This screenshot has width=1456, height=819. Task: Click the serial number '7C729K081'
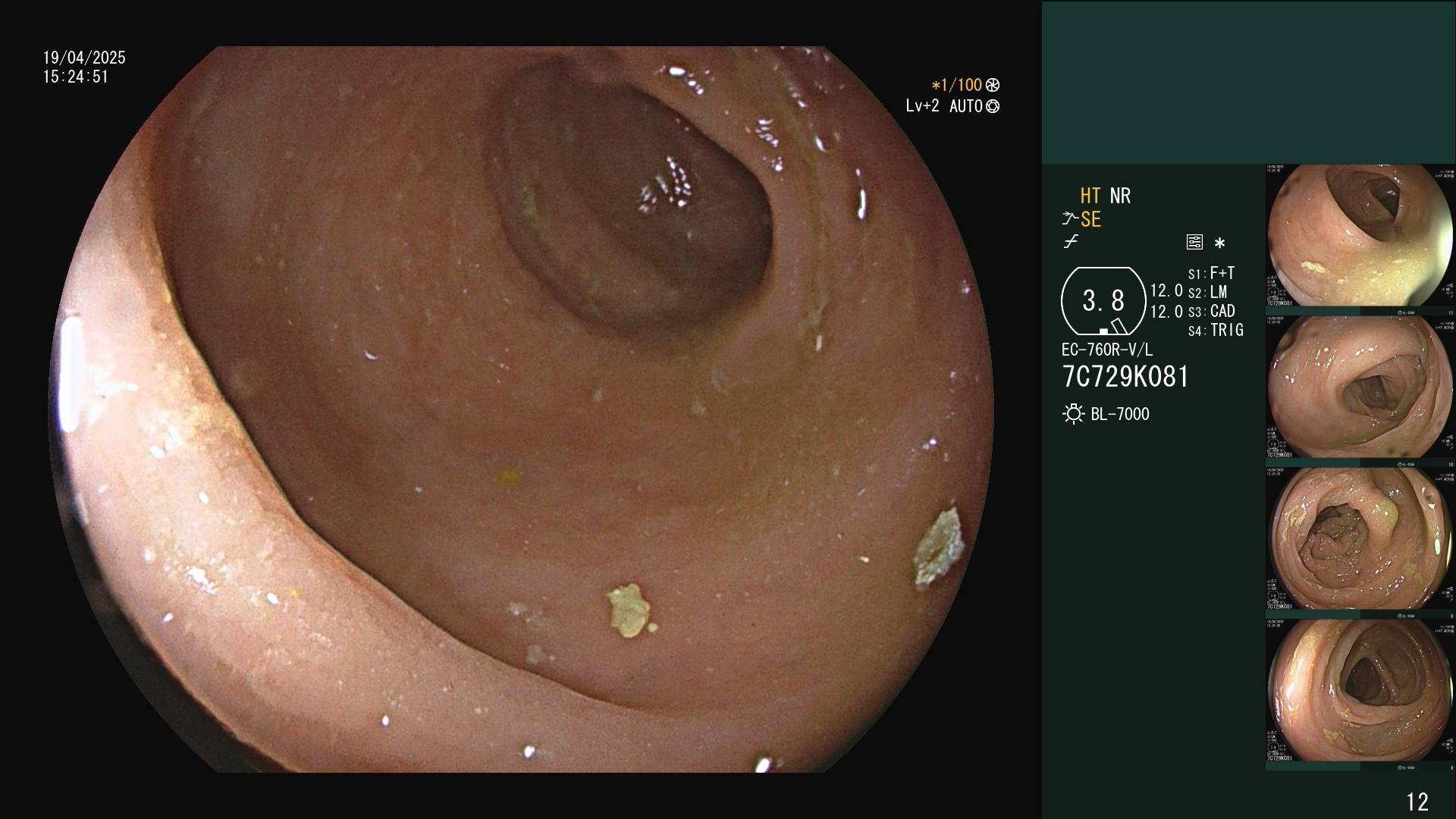coord(1125,377)
